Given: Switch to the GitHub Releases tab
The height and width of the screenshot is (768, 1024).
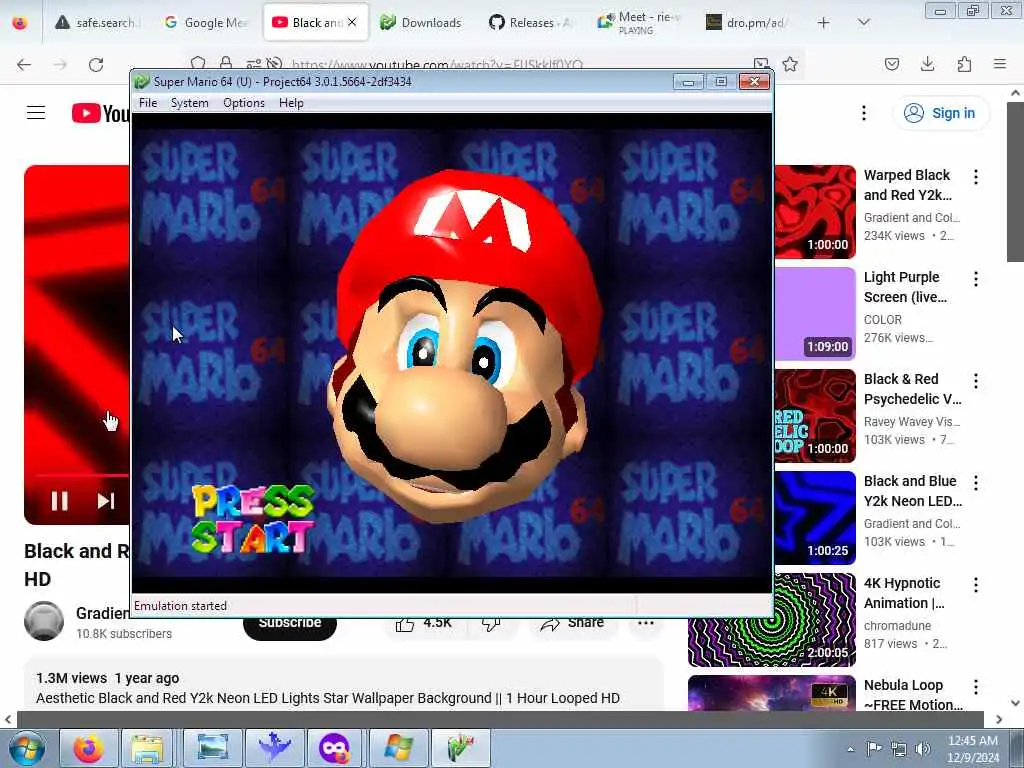Looking at the screenshot, I should click(x=530, y=23).
